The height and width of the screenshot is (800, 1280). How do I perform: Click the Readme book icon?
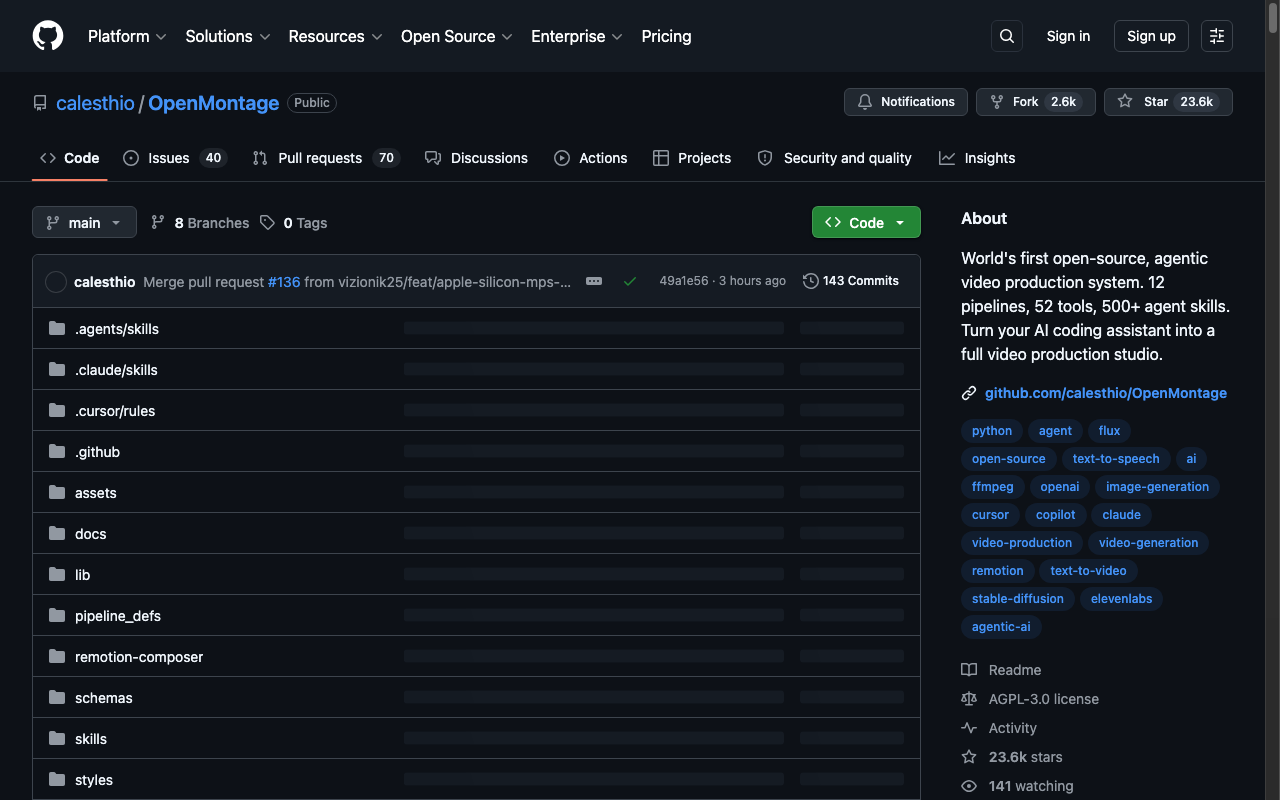(969, 670)
